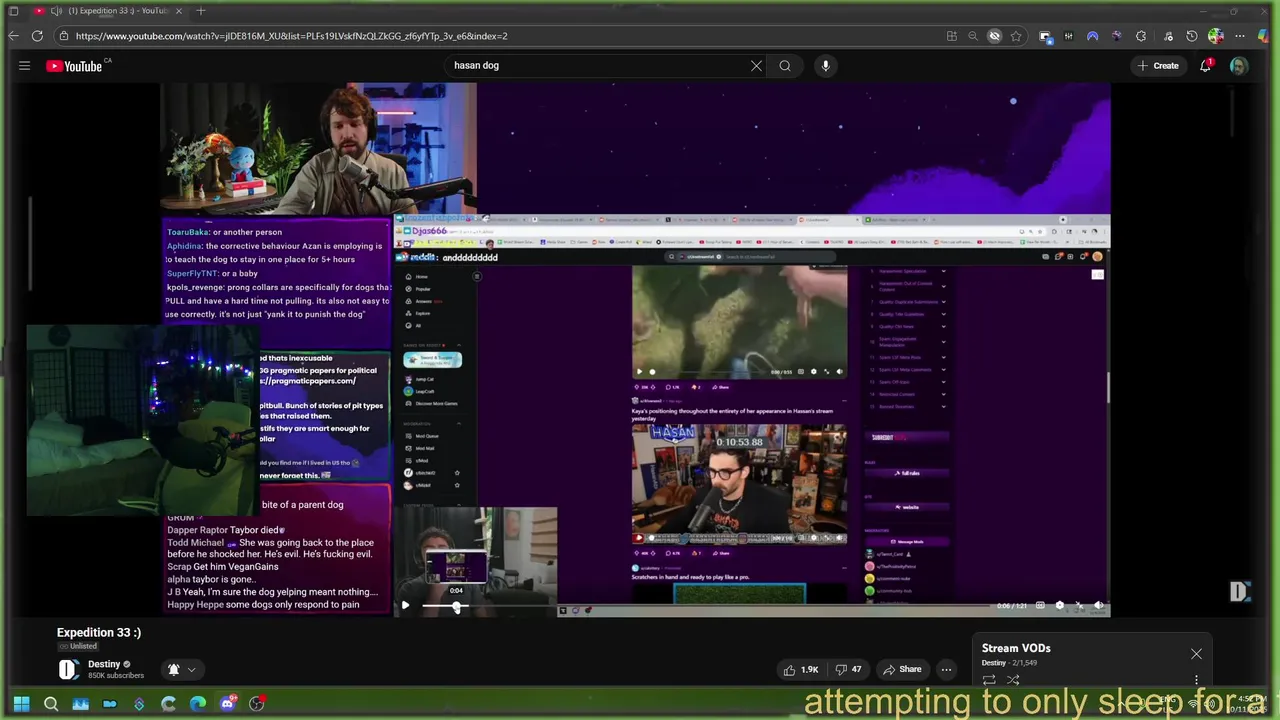Image resolution: width=1280 pixels, height=720 pixels.
Task: Click the video title 'Expedition 33 :)'
Action: (x=99, y=633)
